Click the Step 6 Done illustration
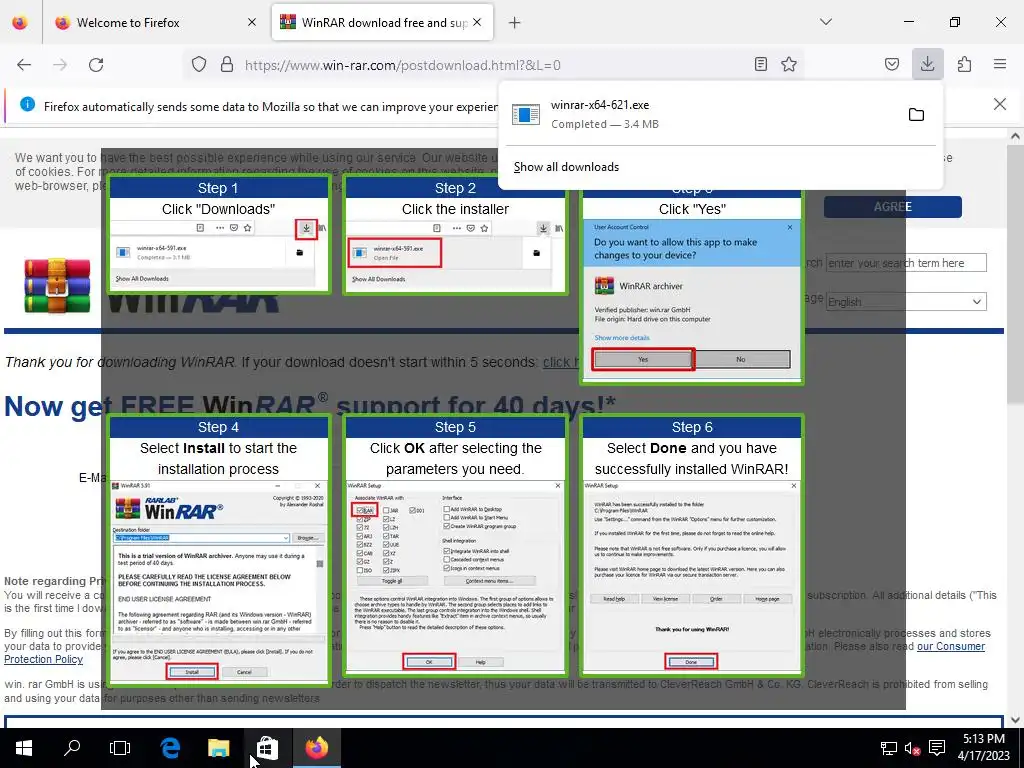Viewport: 1024px width, 768px height. point(692,545)
